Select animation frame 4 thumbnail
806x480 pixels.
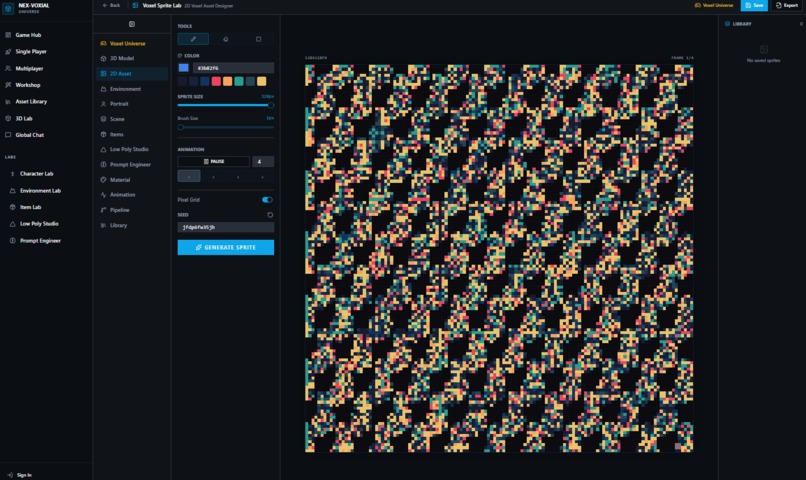coord(263,176)
